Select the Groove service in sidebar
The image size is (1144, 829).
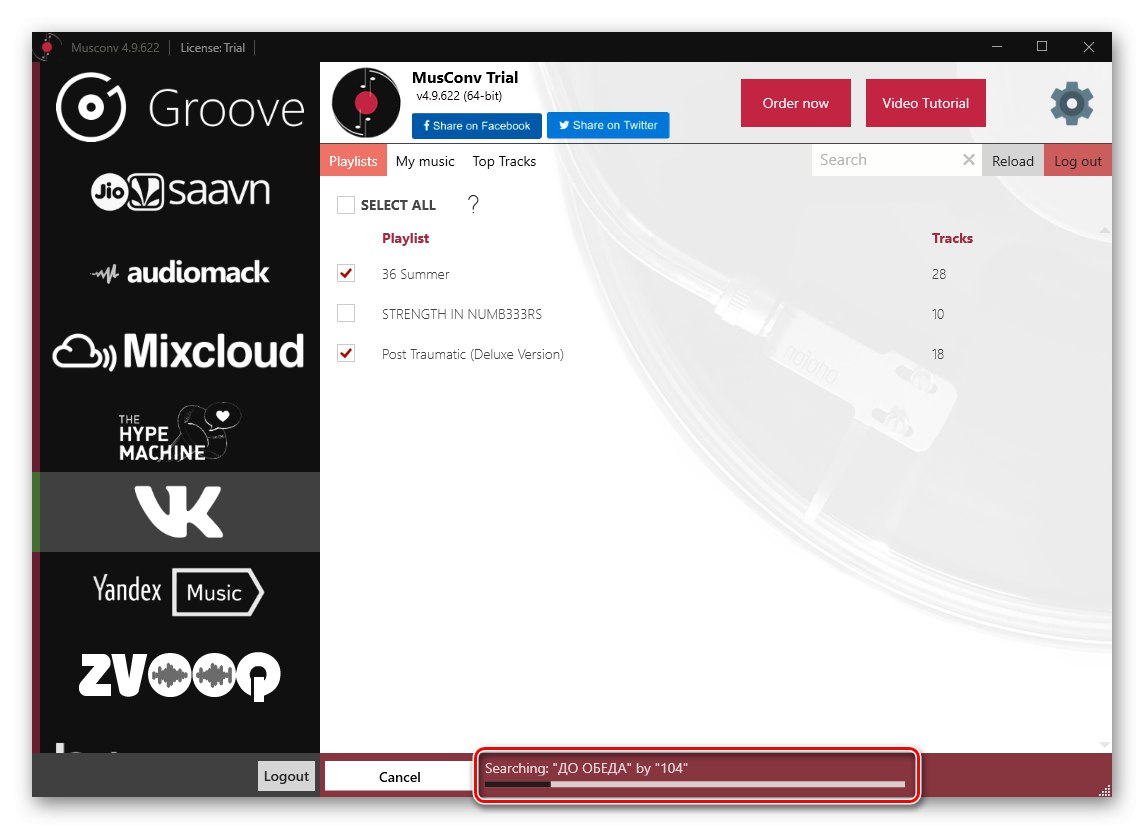(x=179, y=108)
